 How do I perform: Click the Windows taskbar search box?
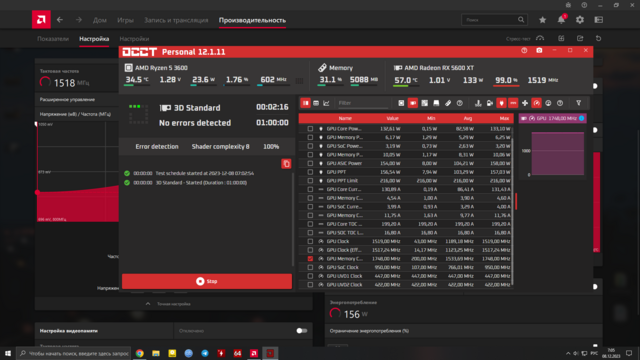[x=73, y=353]
